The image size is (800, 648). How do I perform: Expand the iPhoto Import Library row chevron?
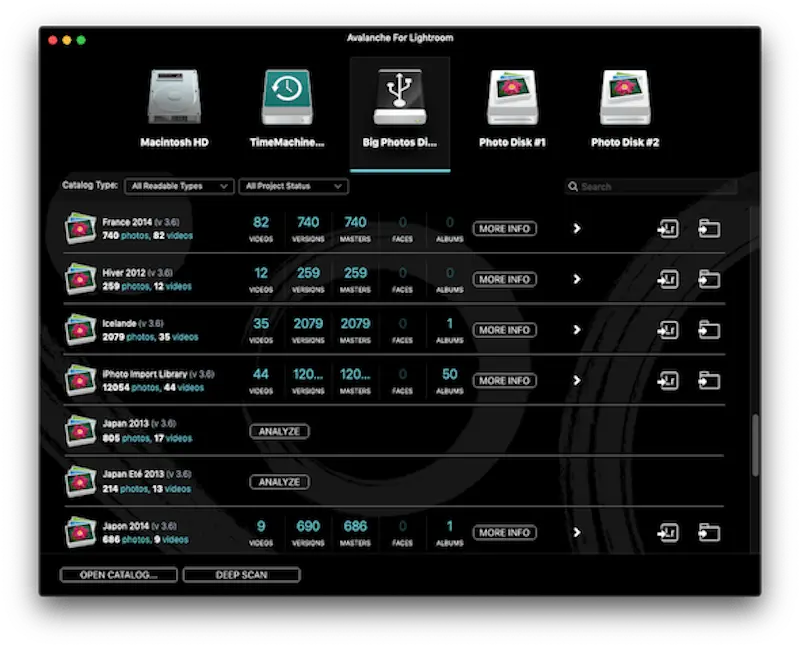click(x=577, y=380)
